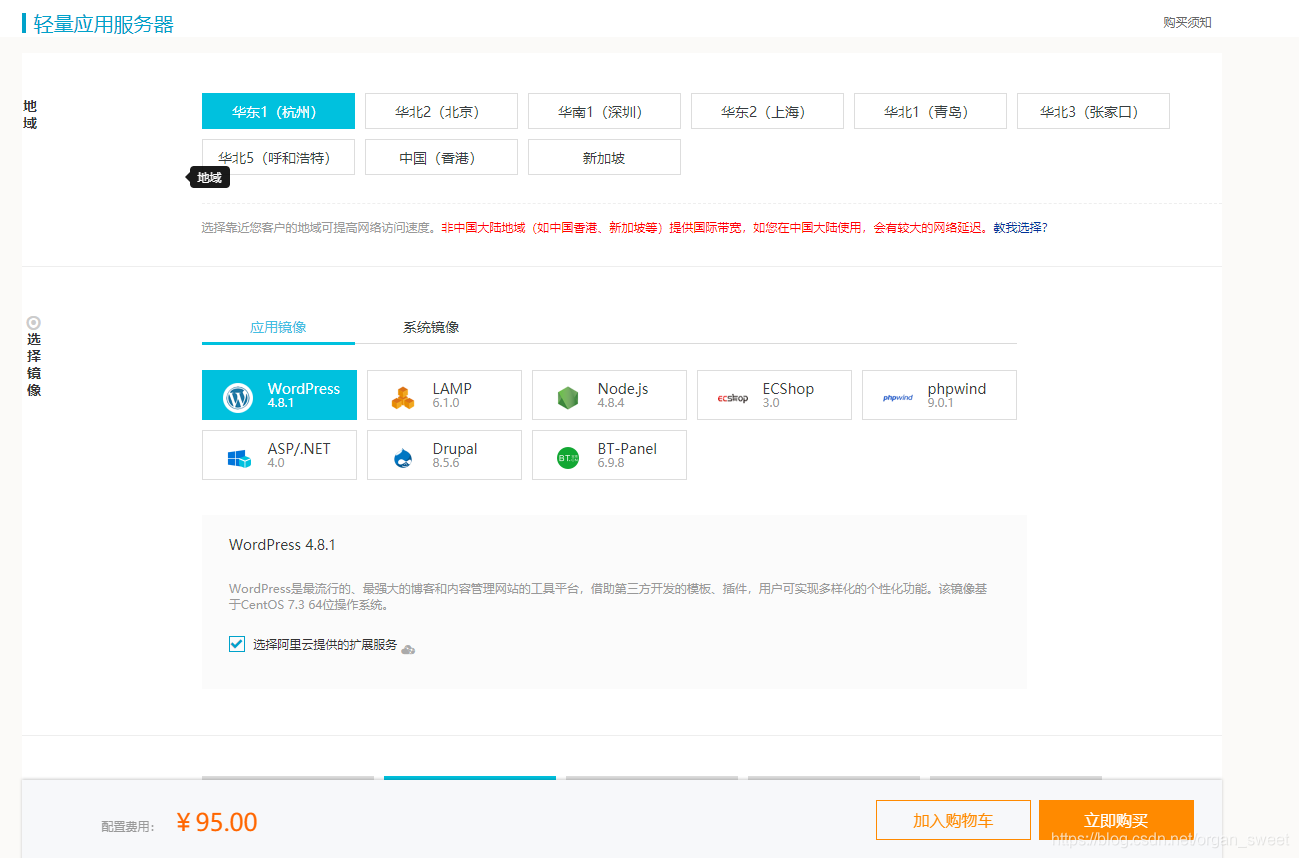Image resolution: width=1299 pixels, height=858 pixels.
Task: Open the 购买须知 purchase notice link
Action: click(1186, 21)
